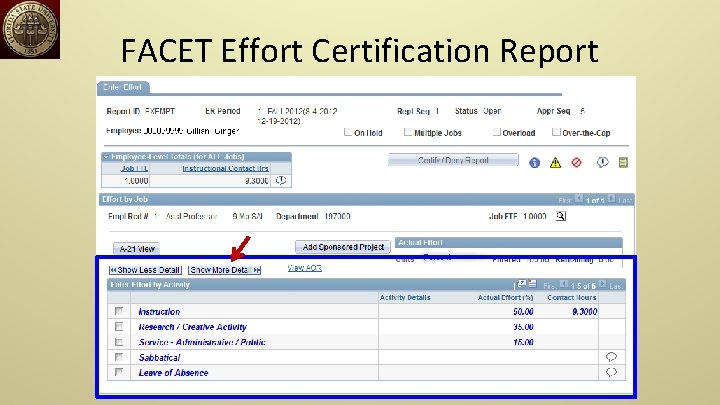Click the Certify / Deny Report button

[x=453, y=160]
